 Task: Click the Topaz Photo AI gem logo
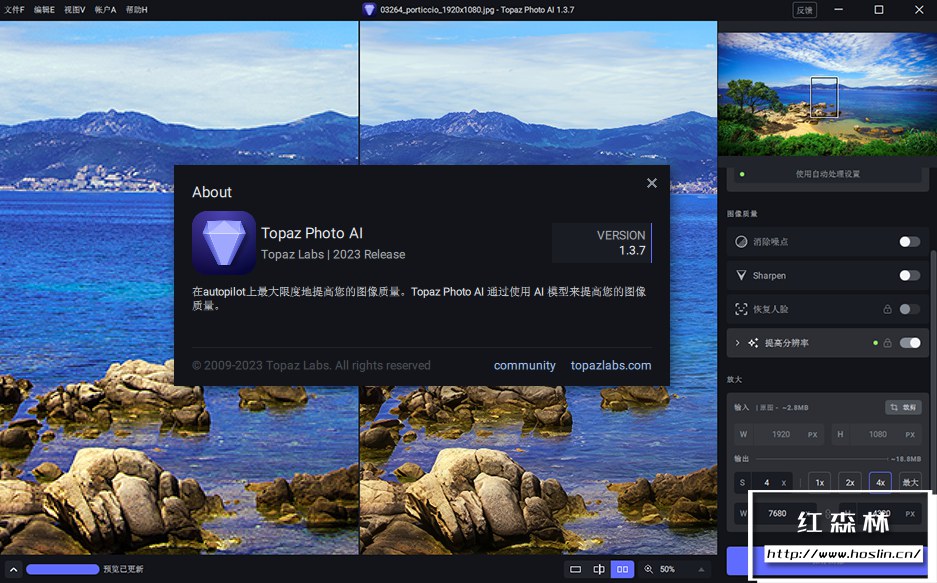point(223,242)
